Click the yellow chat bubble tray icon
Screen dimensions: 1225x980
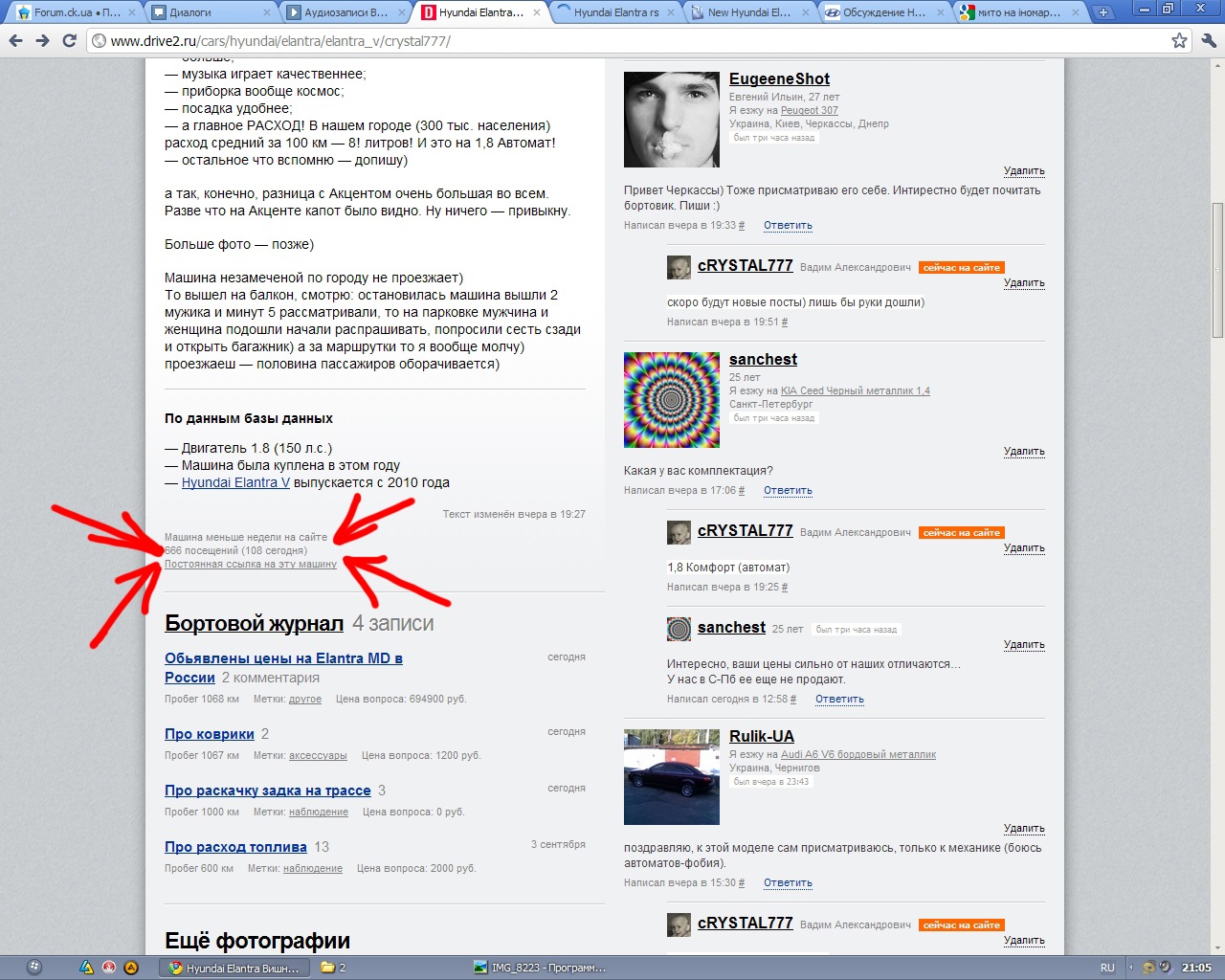pyautogui.click(x=1148, y=968)
